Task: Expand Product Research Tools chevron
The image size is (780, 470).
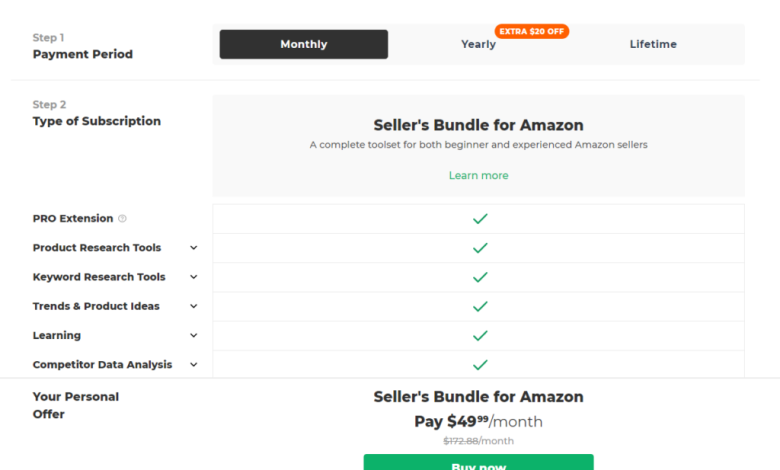Action: pyautogui.click(x=194, y=248)
